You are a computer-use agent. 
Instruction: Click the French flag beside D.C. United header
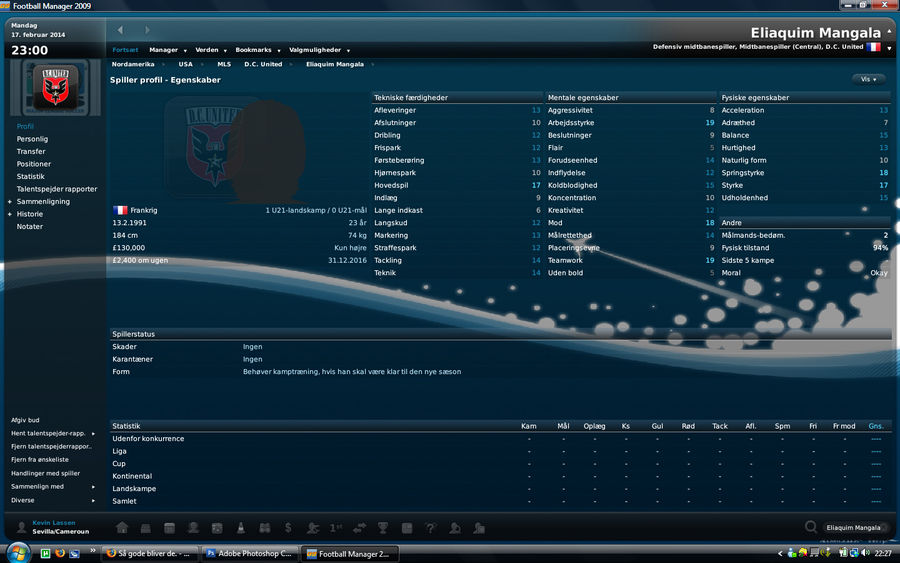click(x=873, y=47)
